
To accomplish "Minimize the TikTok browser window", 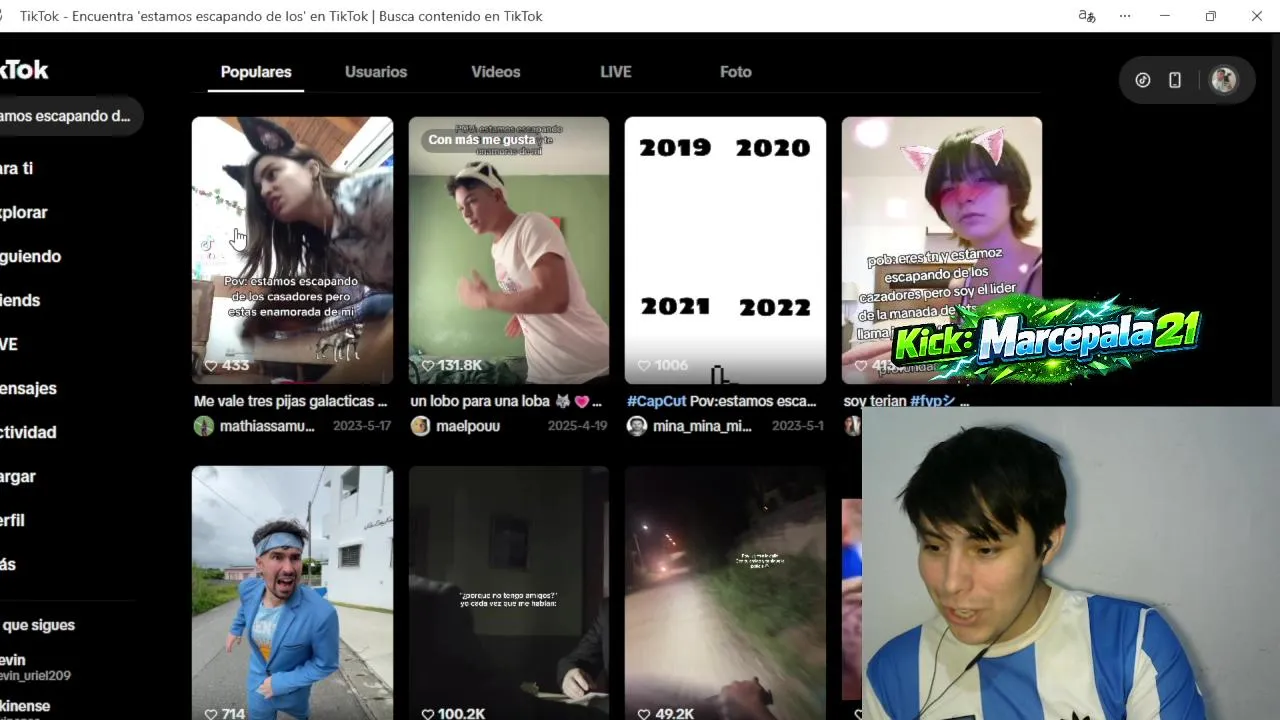I will coord(1164,16).
